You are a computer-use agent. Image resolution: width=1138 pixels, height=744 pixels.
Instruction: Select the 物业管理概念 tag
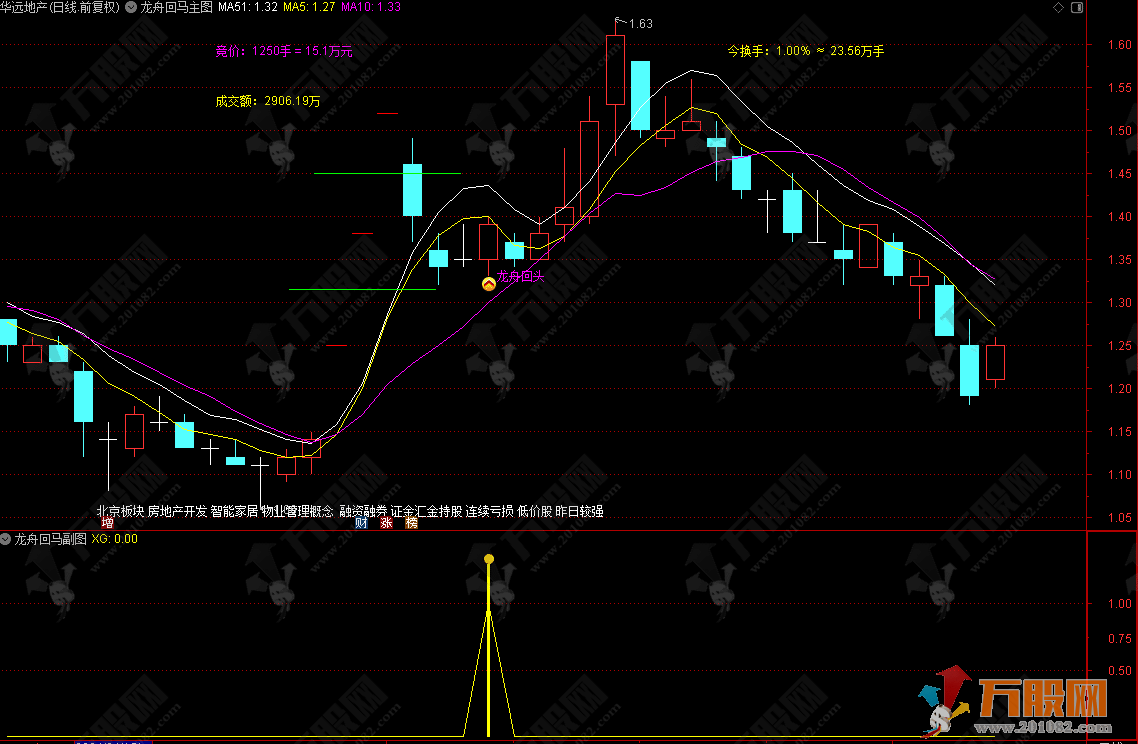tap(298, 511)
